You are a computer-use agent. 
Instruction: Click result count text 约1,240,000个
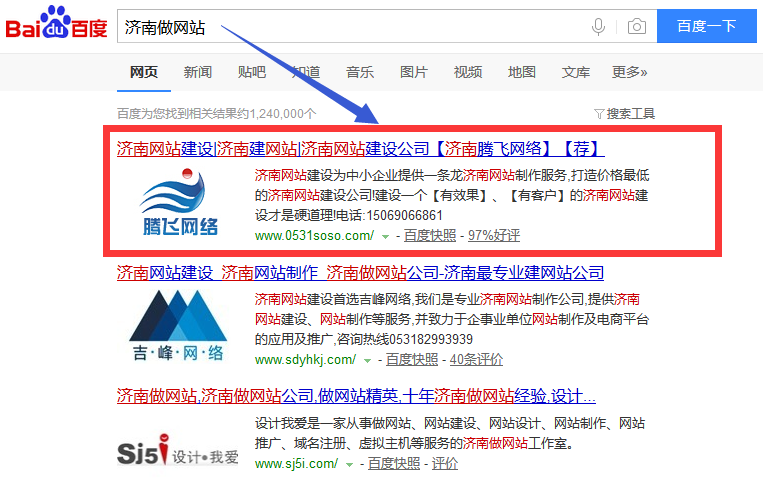pyautogui.click(x=275, y=114)
